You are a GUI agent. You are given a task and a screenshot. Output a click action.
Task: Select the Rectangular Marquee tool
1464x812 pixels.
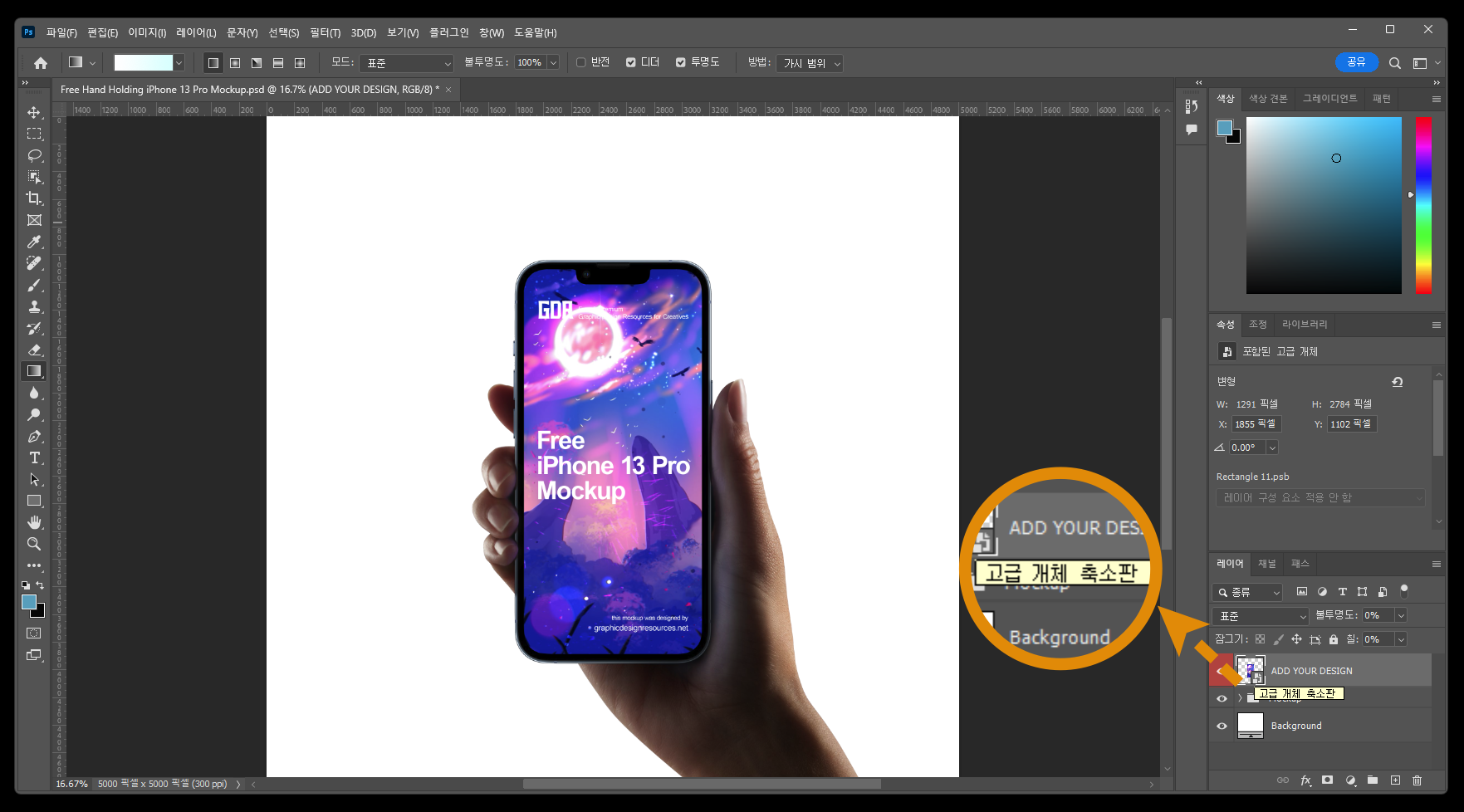[34, 134]
